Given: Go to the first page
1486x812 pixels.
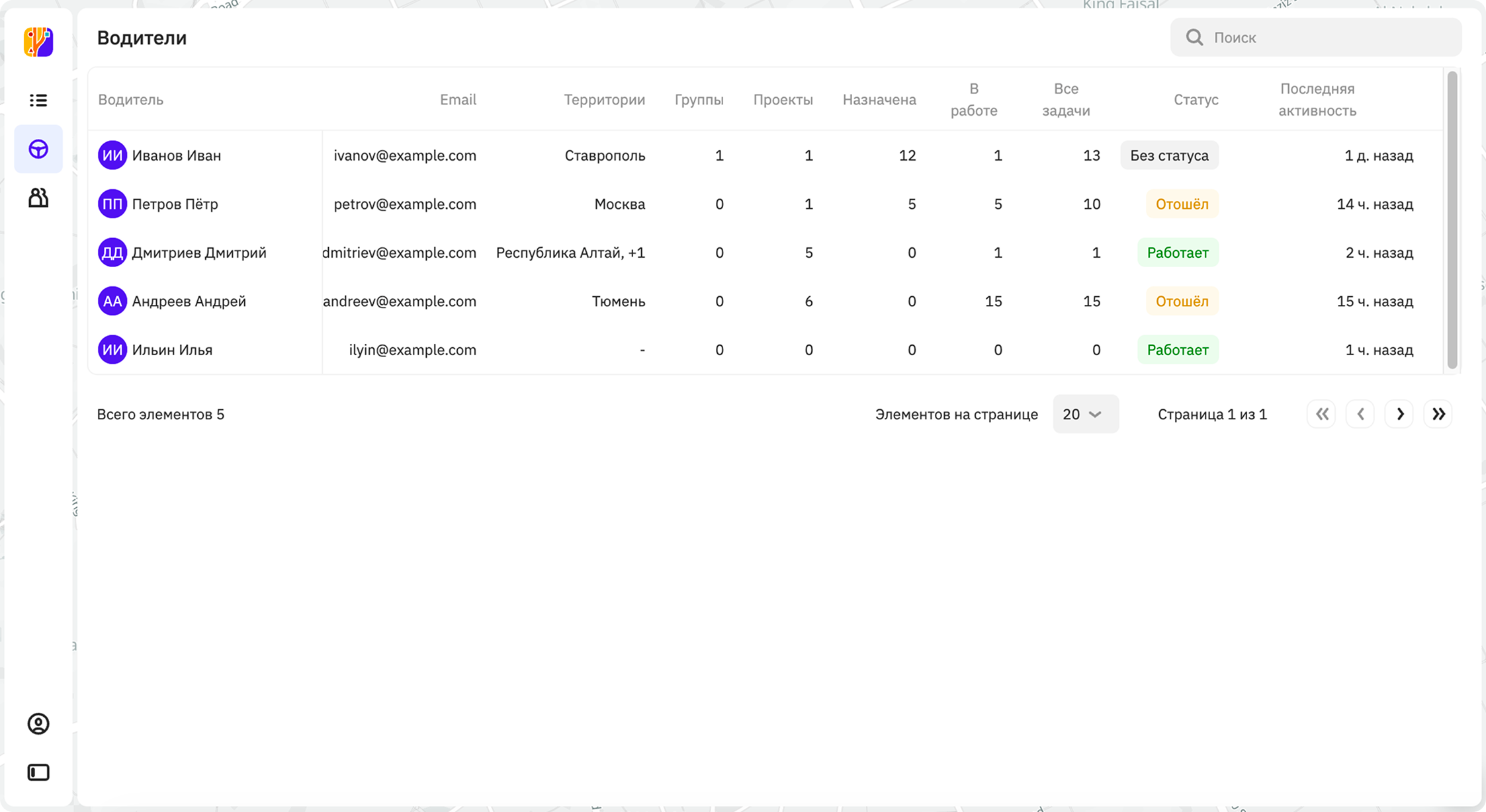Looking at the screenshot, I should 1321,414.
